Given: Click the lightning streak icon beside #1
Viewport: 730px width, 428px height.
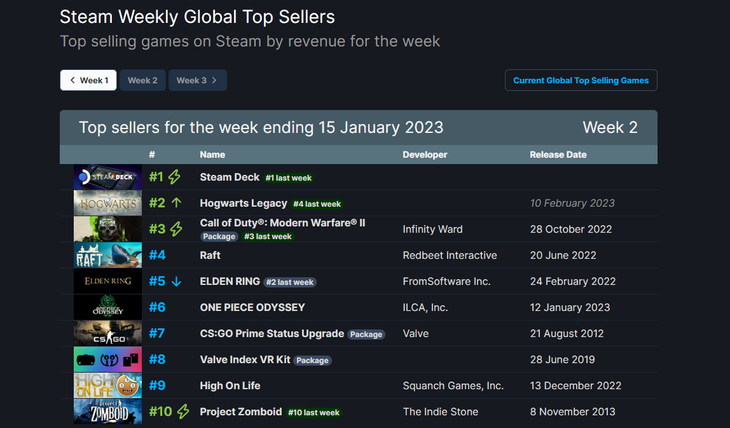Looking at the screenshot, I should tap(174, 177).
